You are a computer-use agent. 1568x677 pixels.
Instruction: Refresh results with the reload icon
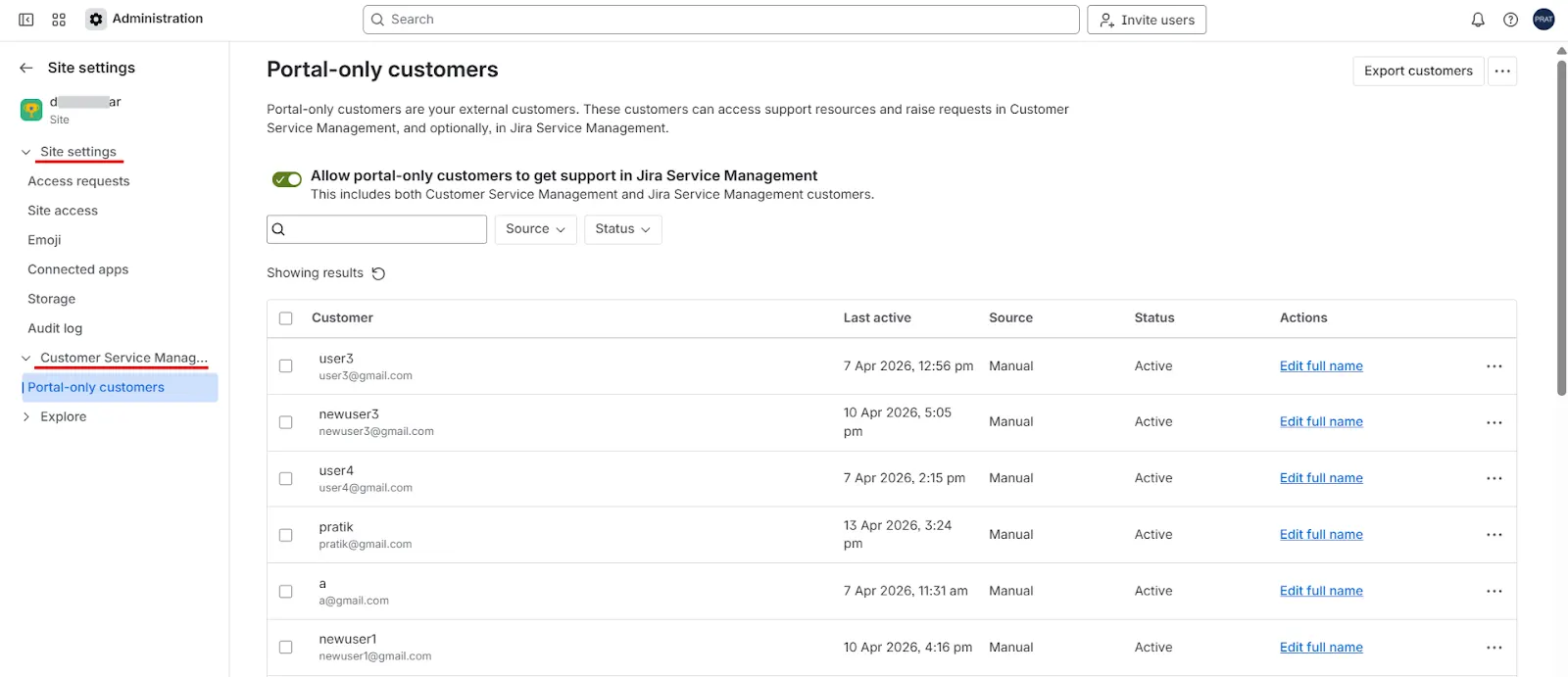pyautogui.click(x=378, y=273)
